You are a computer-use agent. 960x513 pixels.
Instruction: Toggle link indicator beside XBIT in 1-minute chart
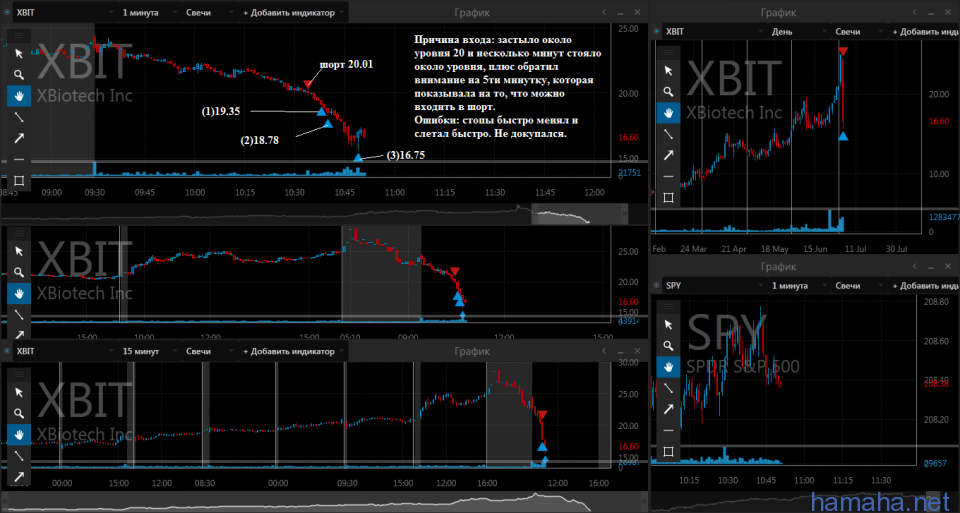[x=7, y=12]
